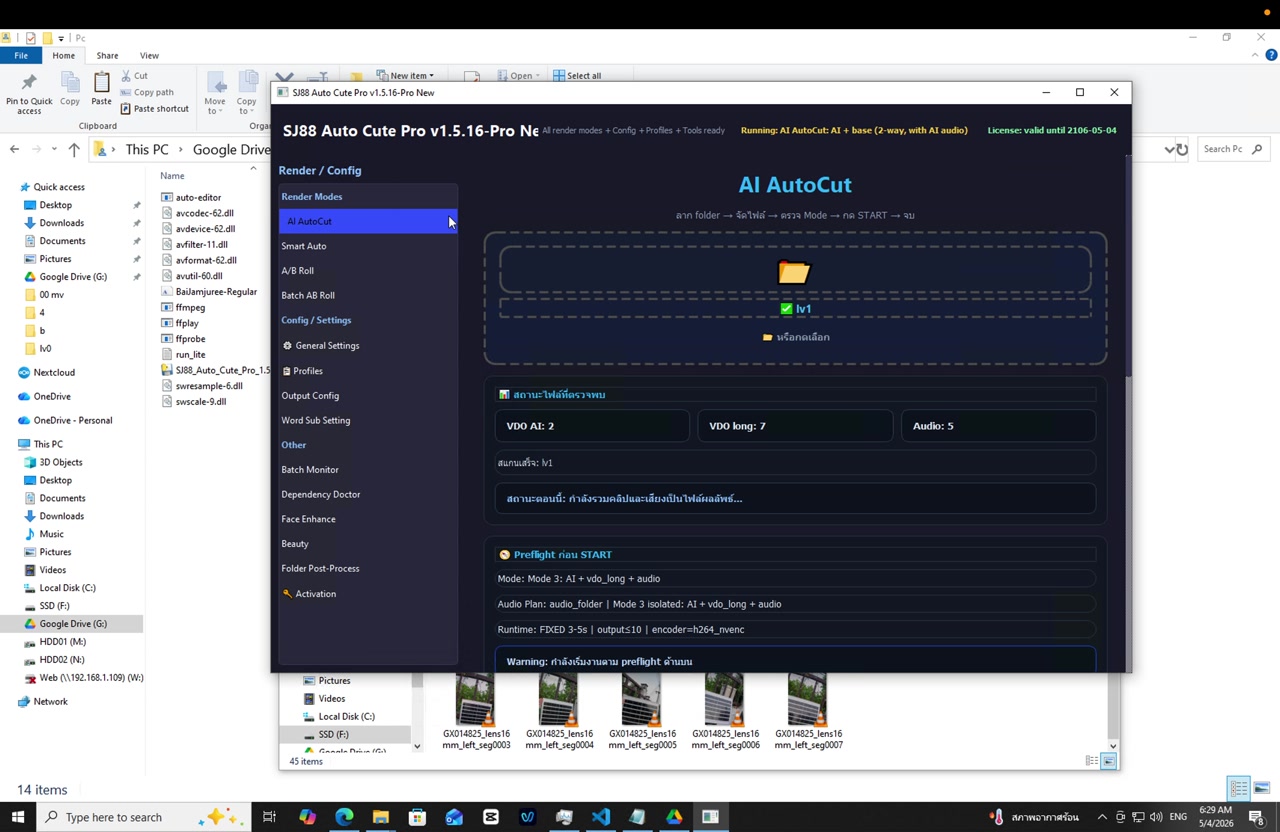This screenshot has width=1280, height=832.
Task: Open CapCut from taskbar
Action: [490, 817]
